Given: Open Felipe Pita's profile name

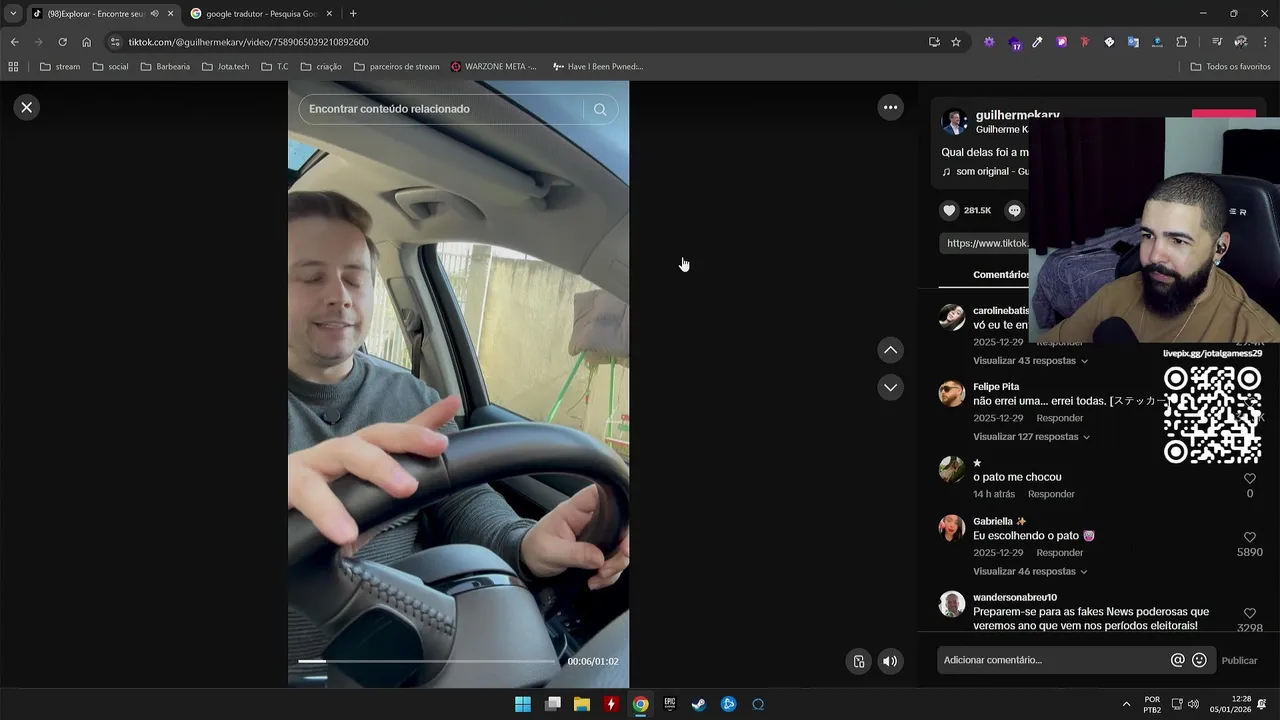Looking at the screenshot, I should pyautogui.click(x=996, y=387).
